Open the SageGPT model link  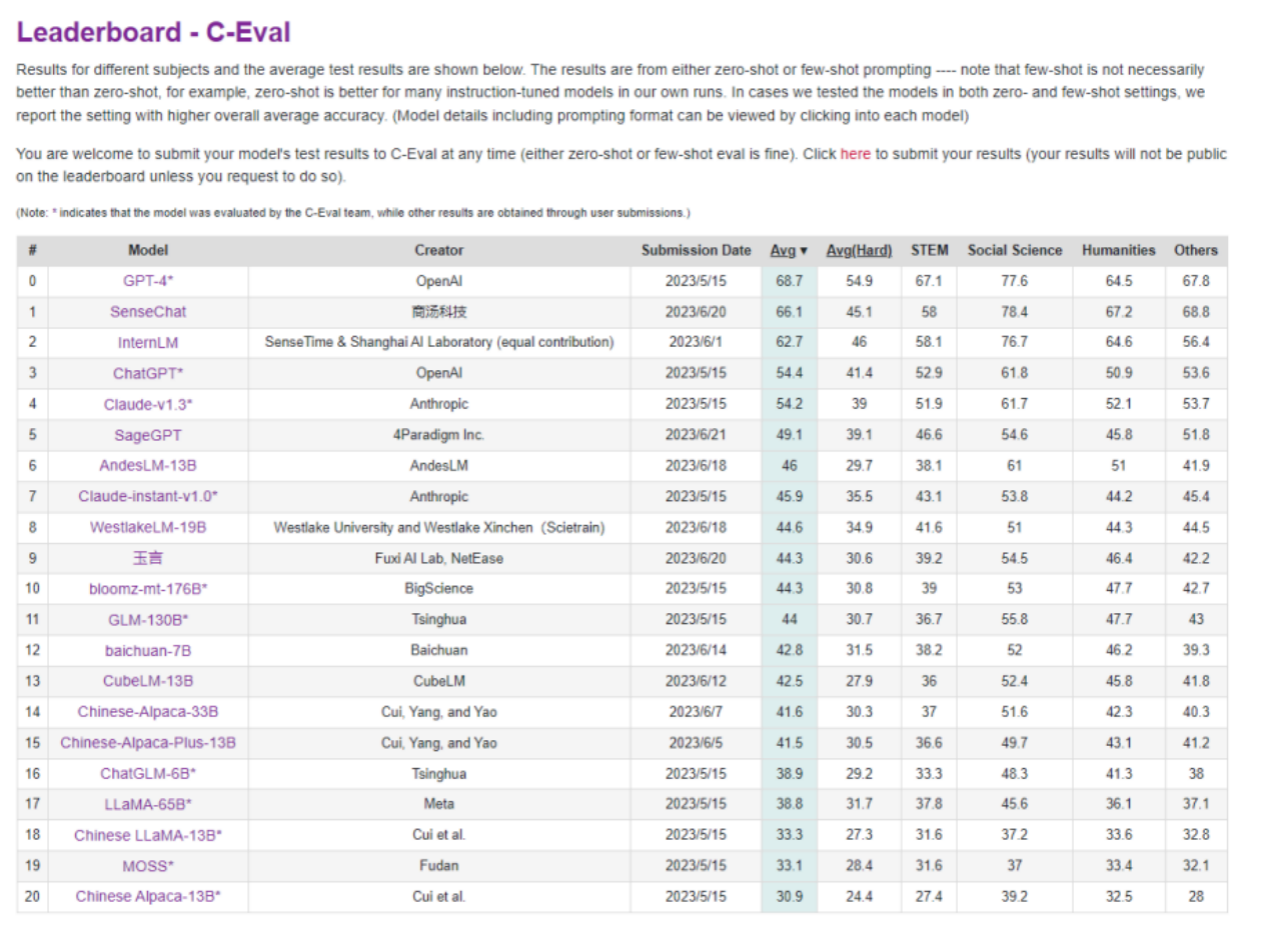pyautogui.click(x=148, y=435)
